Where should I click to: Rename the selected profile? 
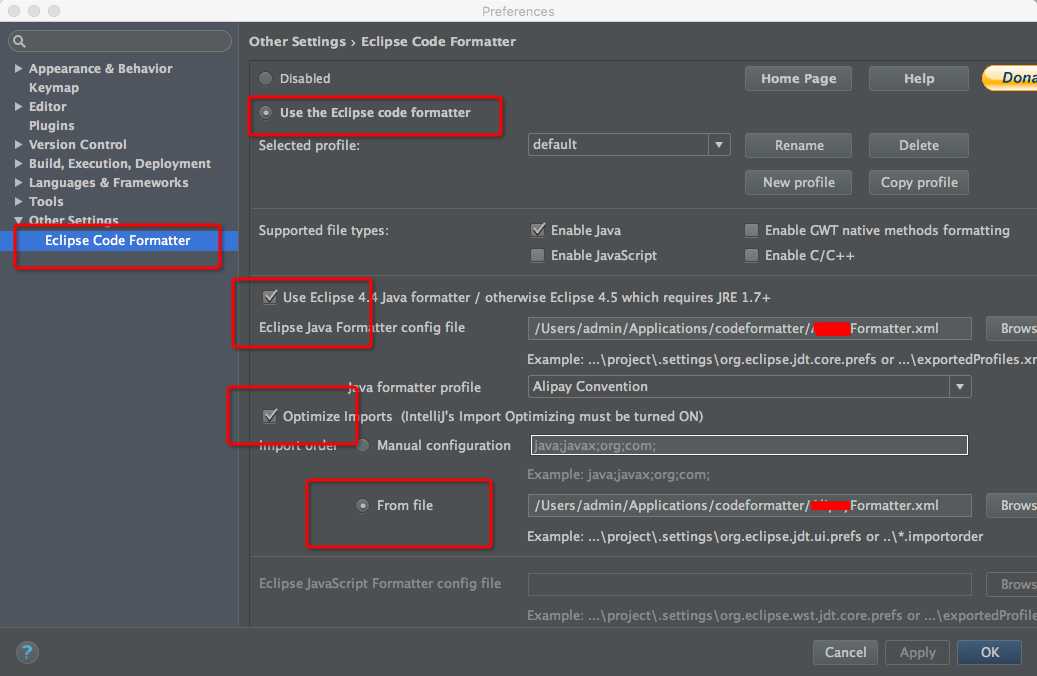click(798, 146)
